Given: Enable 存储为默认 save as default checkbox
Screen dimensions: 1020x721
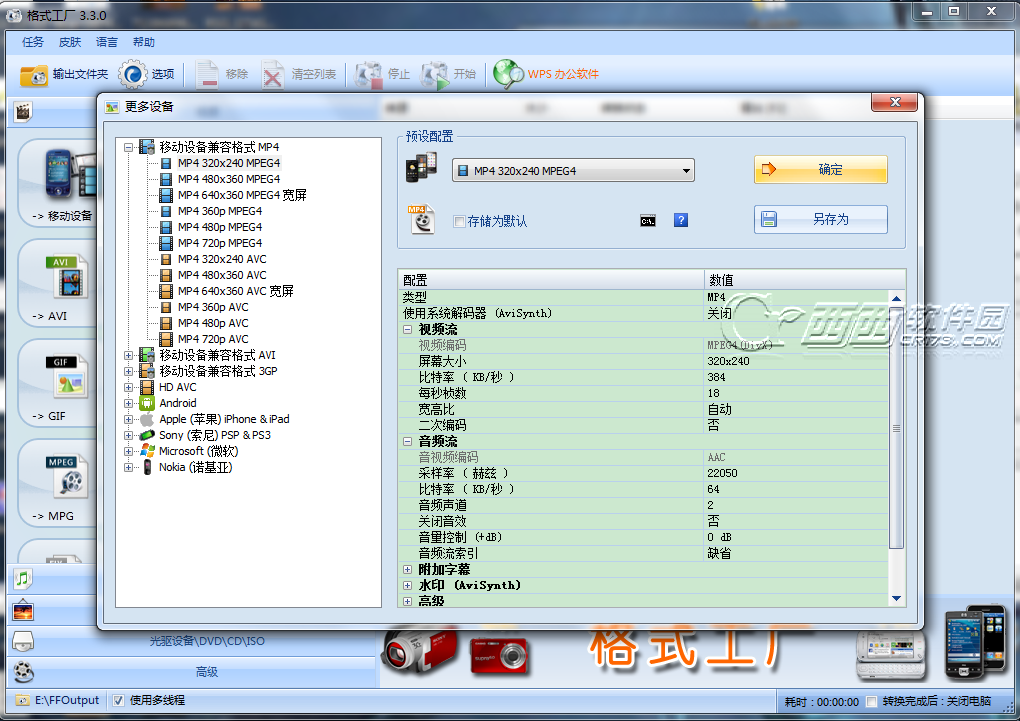Looking at the screenshot, I should pyautogui.click(x=459, y=221).
